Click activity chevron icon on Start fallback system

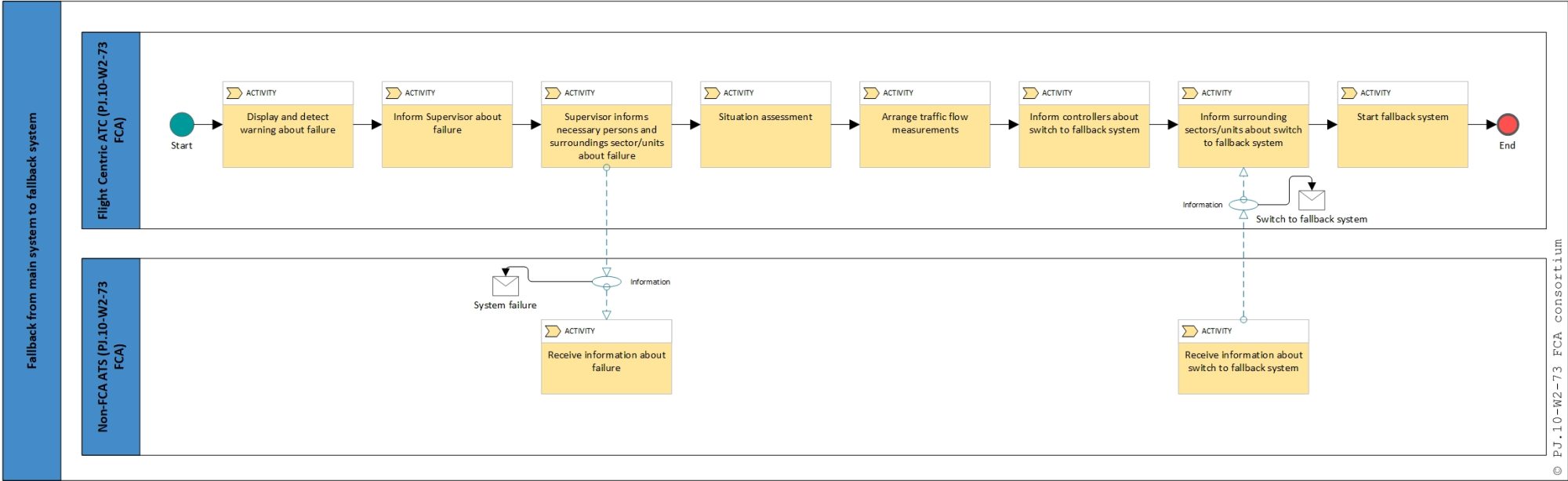click(x=1348, y=93)
